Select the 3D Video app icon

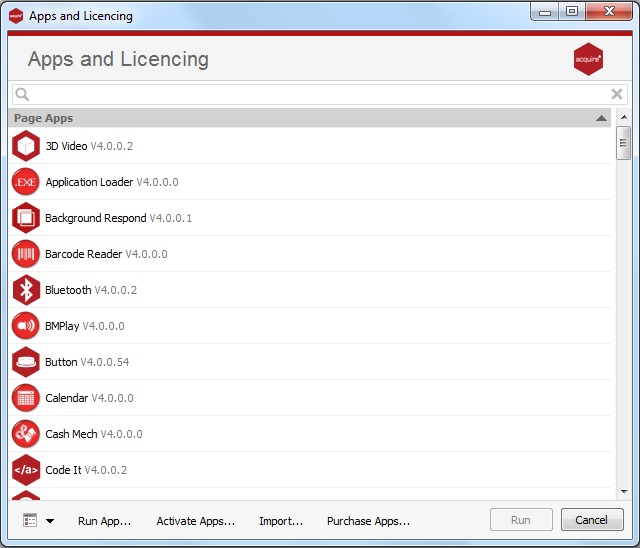pos(26,146)
